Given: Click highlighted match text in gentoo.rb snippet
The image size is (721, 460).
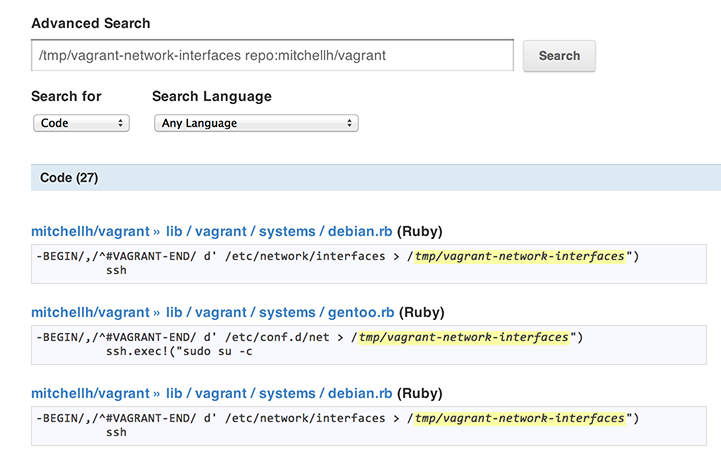Looking at the screenshot, I should pos(464,337).
